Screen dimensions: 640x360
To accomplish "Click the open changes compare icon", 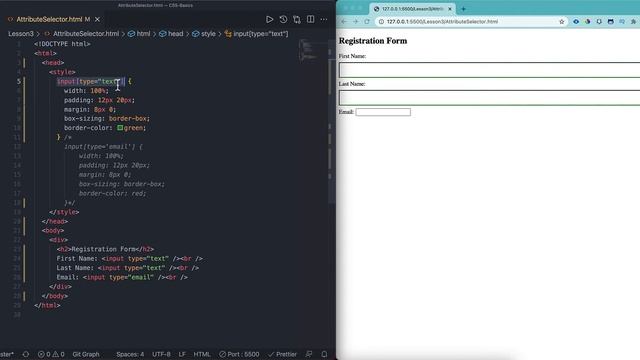I will (297, 19).
